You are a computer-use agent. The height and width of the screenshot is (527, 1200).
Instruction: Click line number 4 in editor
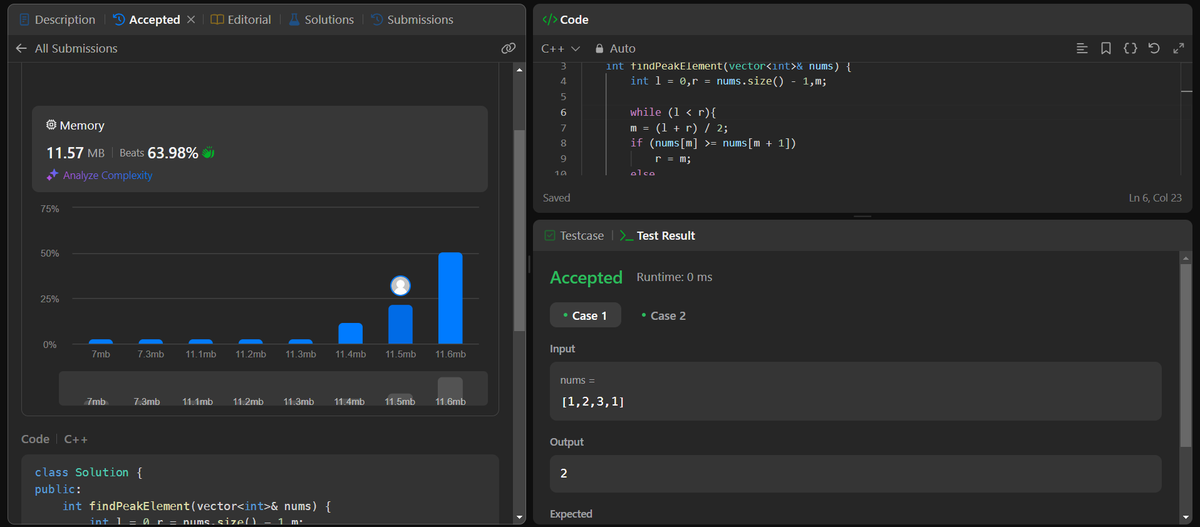[564, 81]
